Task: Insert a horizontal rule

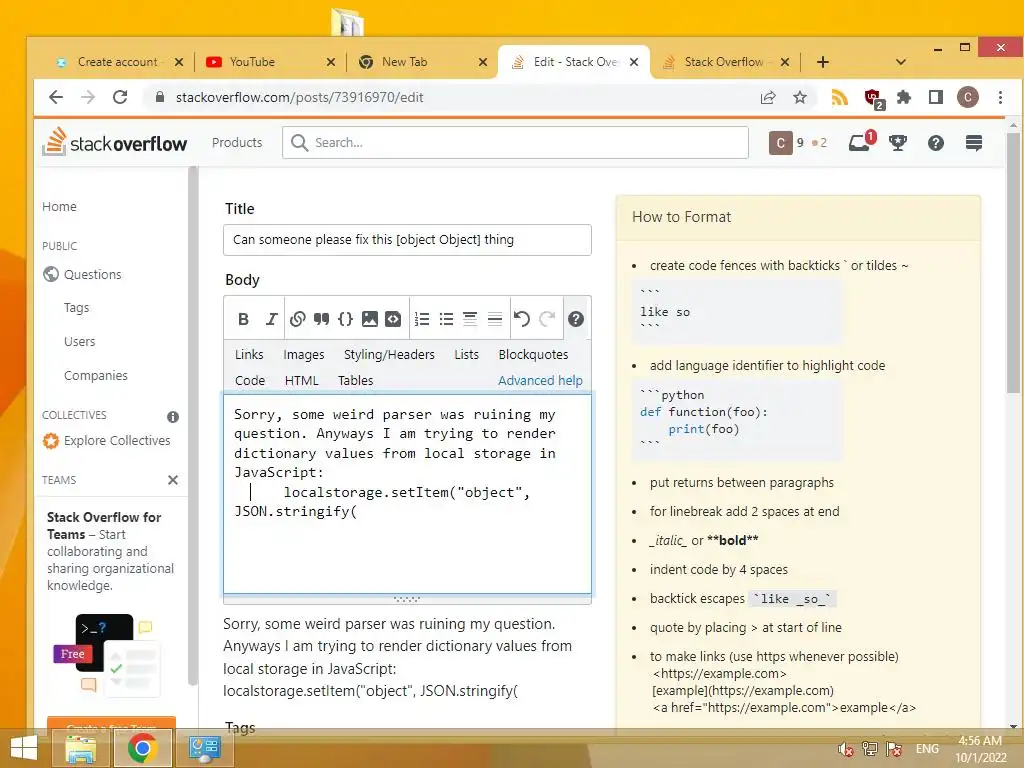Action: (495, 319)
